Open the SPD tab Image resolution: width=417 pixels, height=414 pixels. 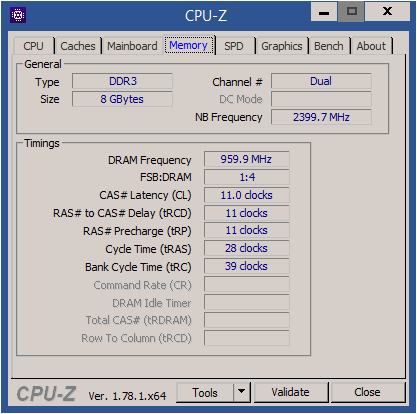point(234,46)
